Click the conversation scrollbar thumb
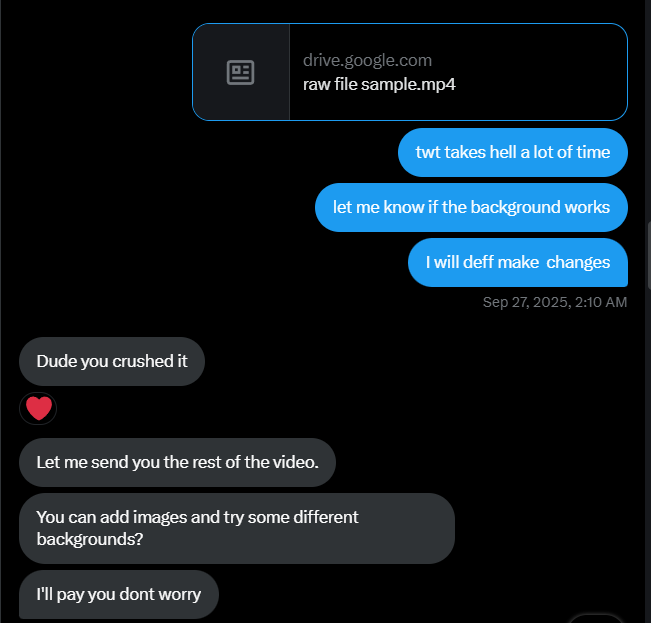Image resolution: width=651 pixels, height=623 pixels. coord(649,255)
